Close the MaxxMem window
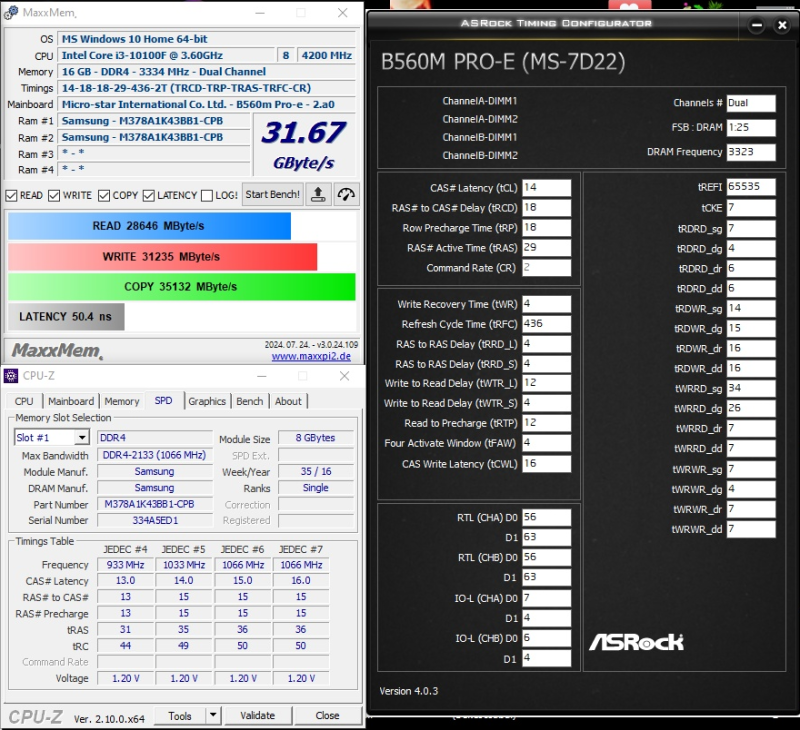 coord(343,13)
